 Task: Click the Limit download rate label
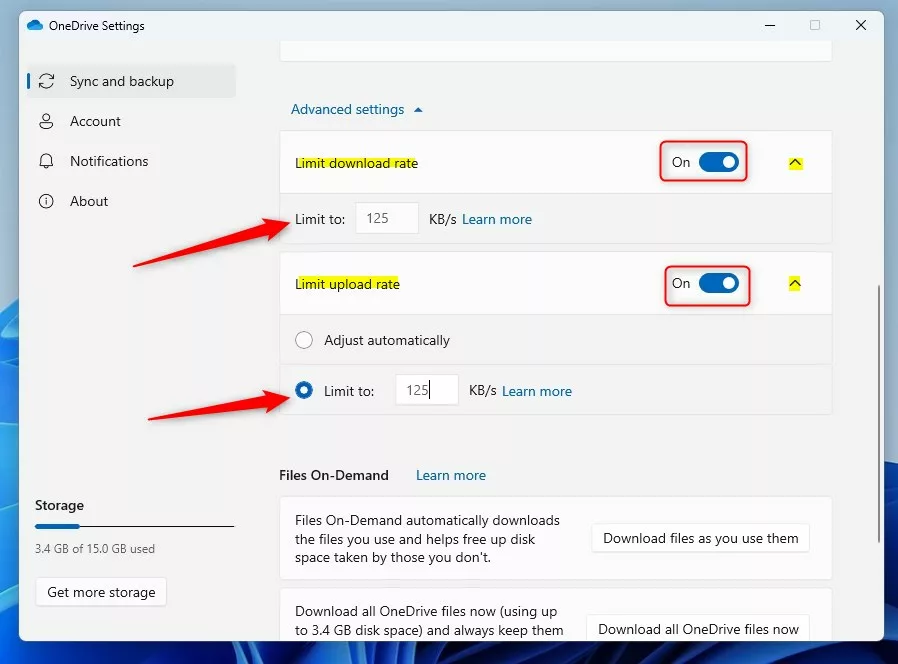[356, 163]
